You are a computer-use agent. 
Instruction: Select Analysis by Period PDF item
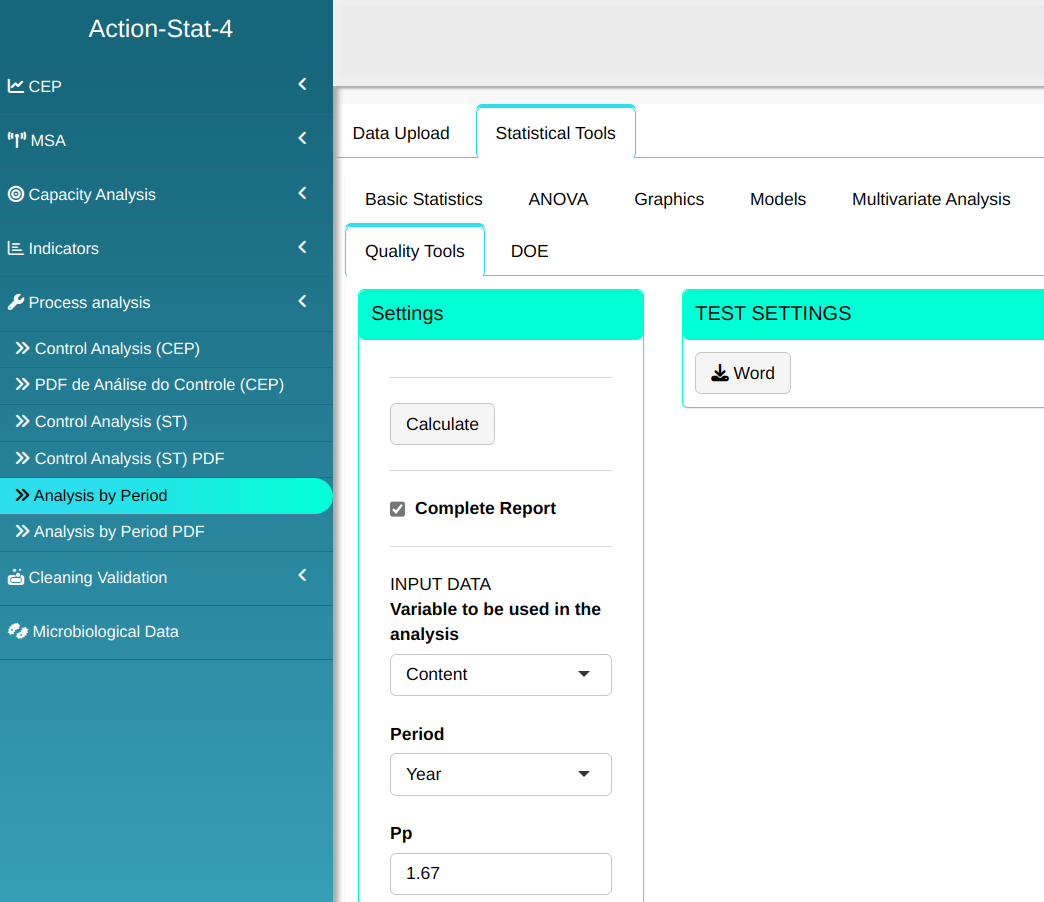tap(119, 532)
